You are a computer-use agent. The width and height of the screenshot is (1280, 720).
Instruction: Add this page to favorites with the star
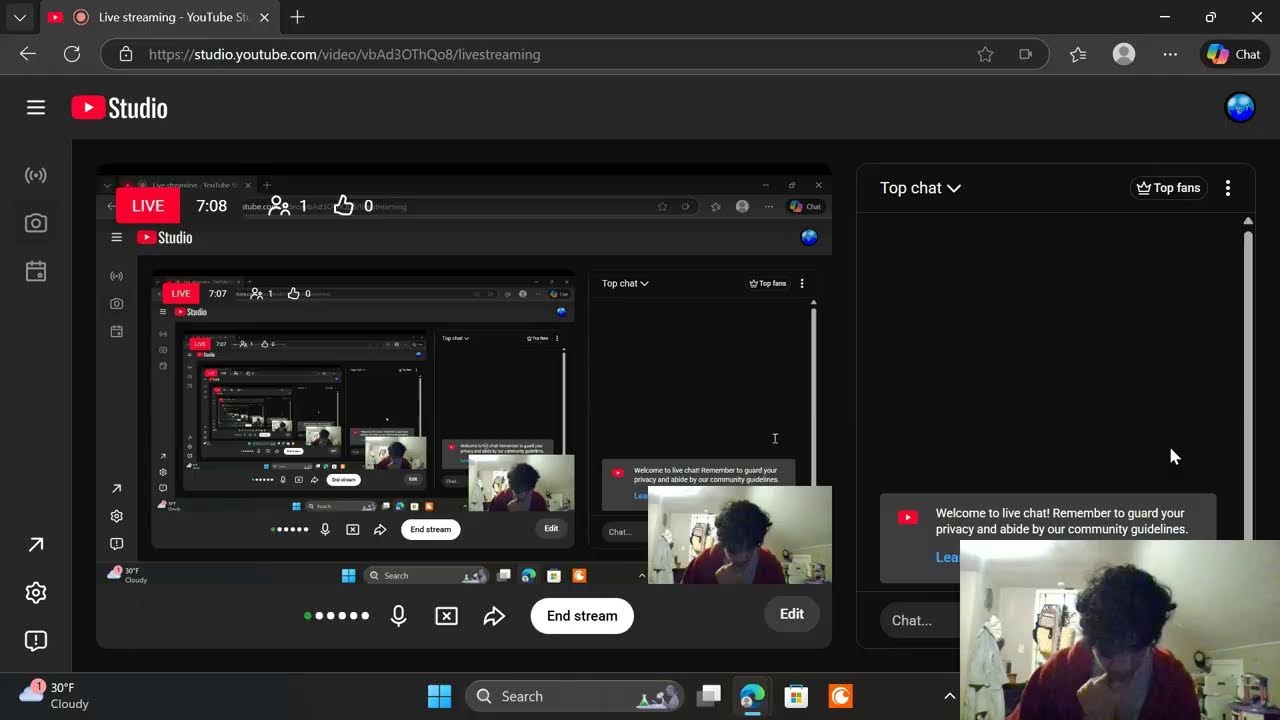coord(985,54)
